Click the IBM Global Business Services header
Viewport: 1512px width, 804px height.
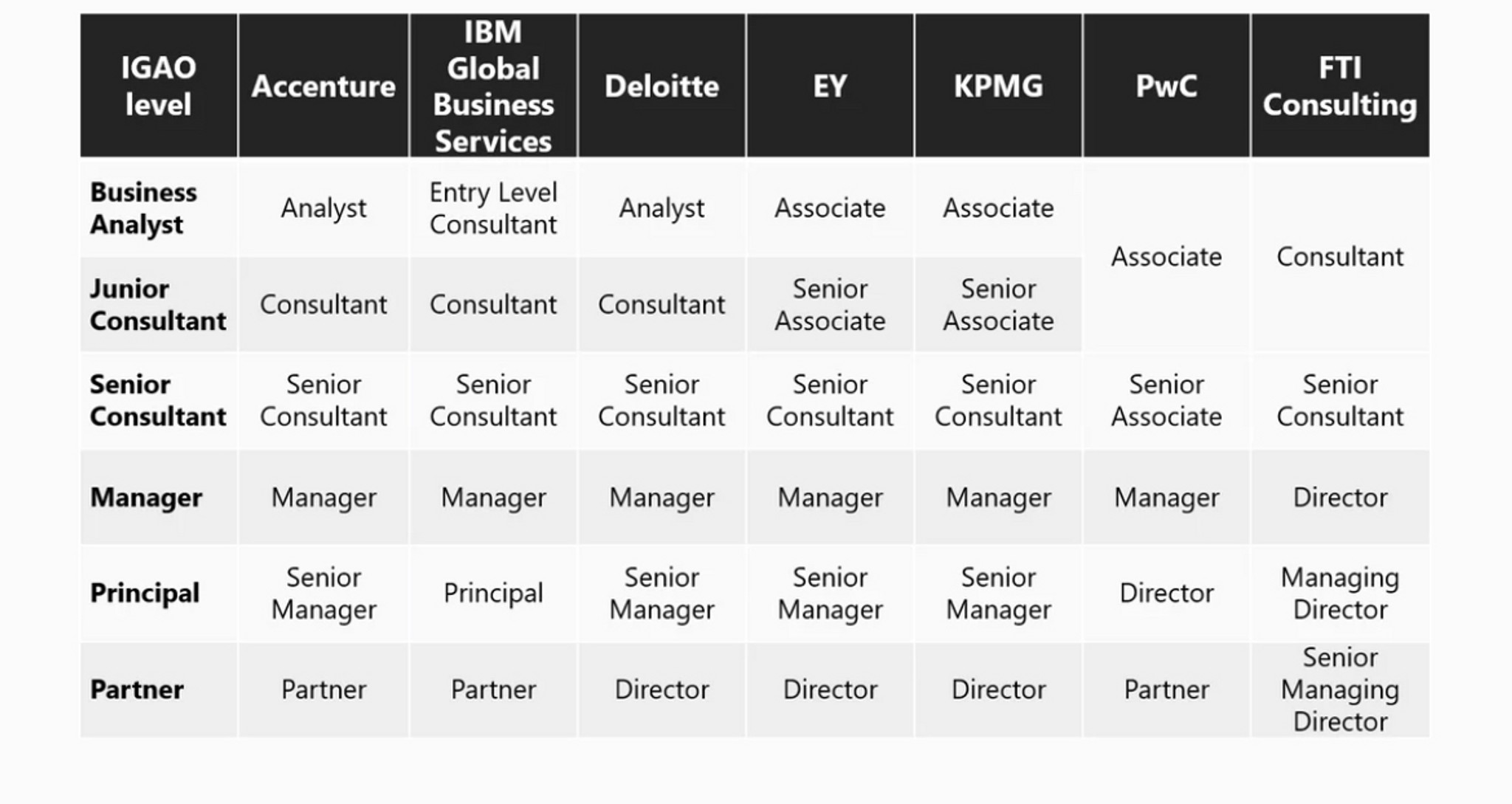(x=493, y=86)
